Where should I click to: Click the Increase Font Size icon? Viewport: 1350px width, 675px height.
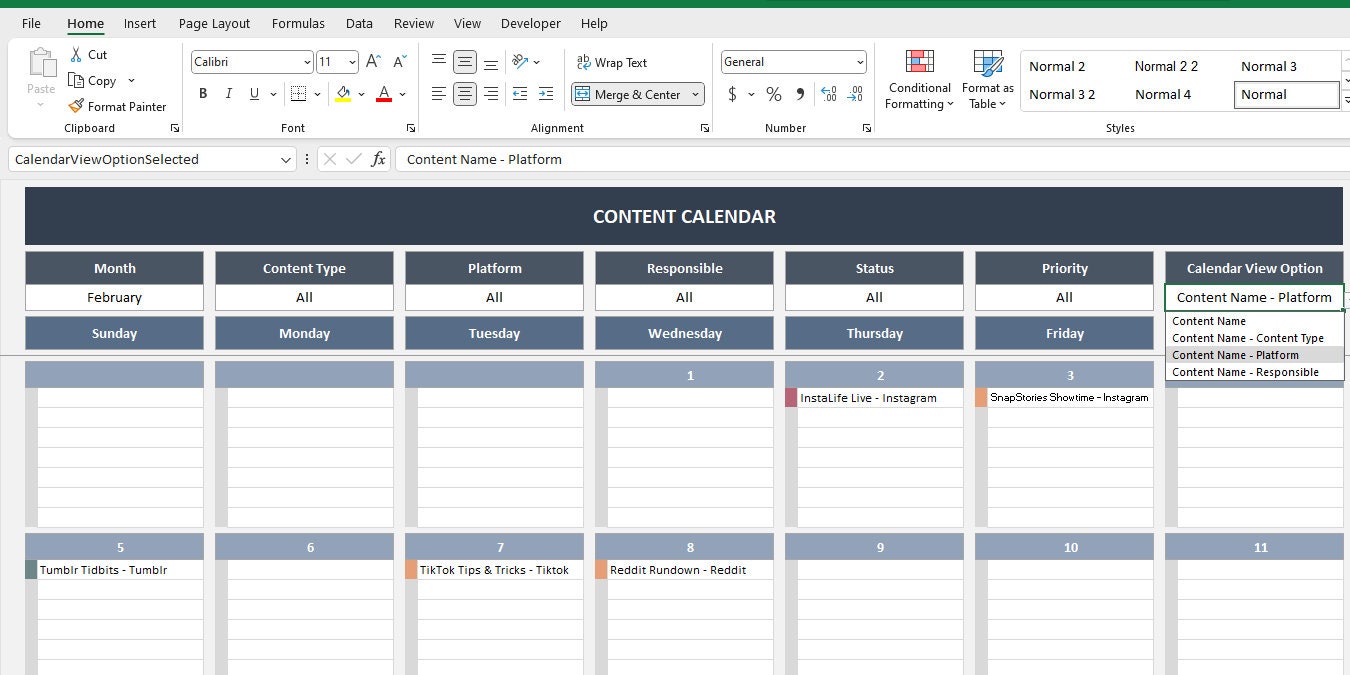pos(371,60)
